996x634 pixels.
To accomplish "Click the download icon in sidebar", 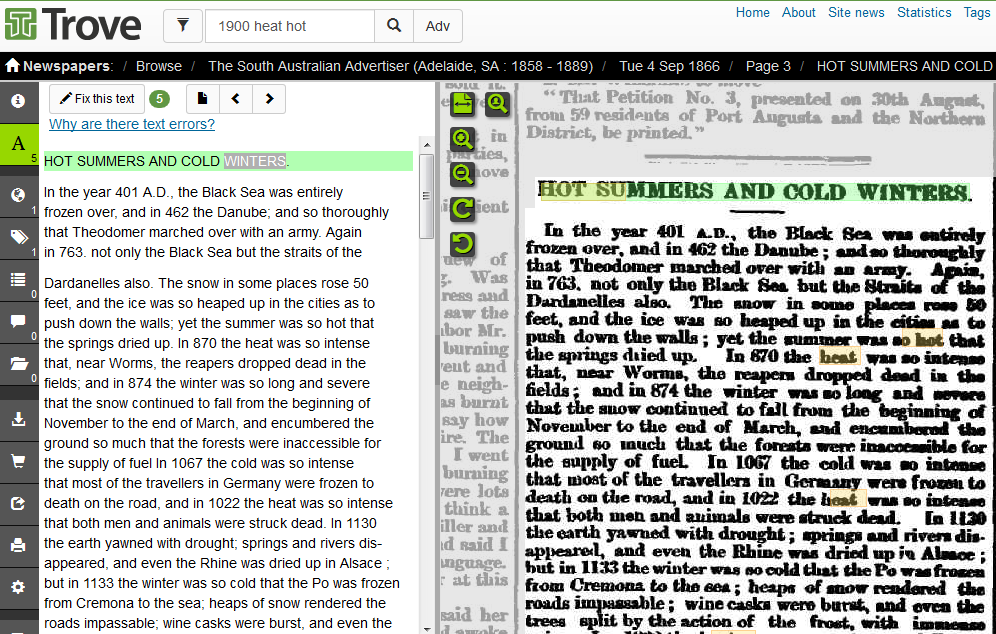I will (x=18, y=419).
